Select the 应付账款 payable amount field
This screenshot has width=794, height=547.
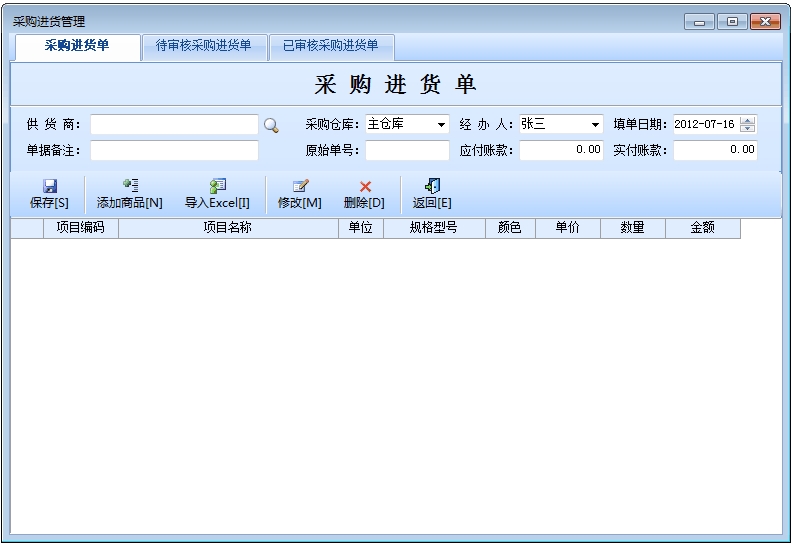561,151
